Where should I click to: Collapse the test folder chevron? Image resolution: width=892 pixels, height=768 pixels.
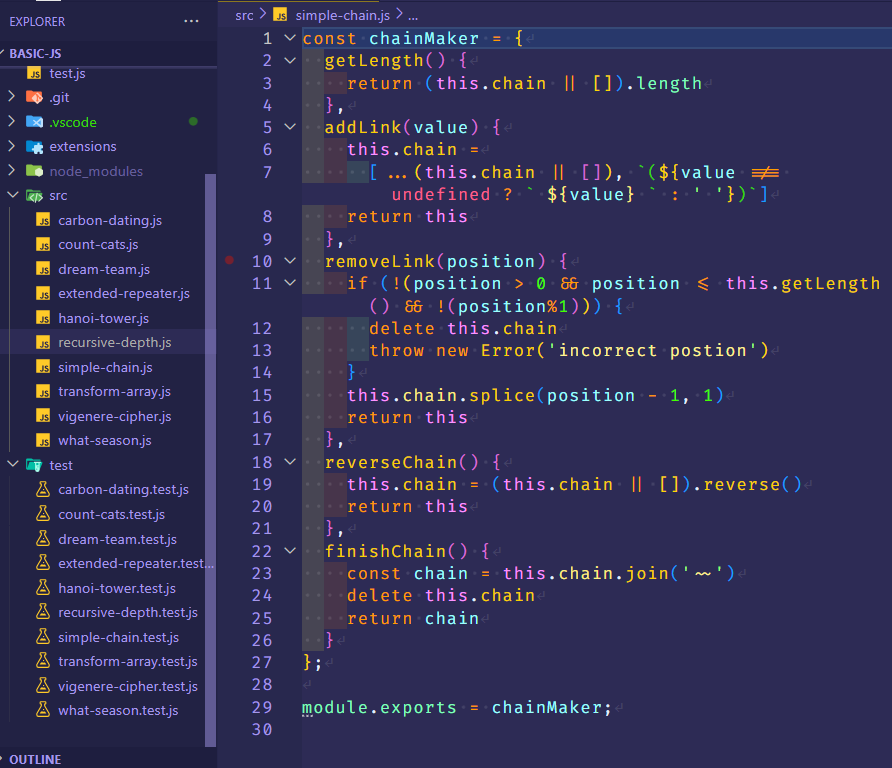tap(13, 464)
